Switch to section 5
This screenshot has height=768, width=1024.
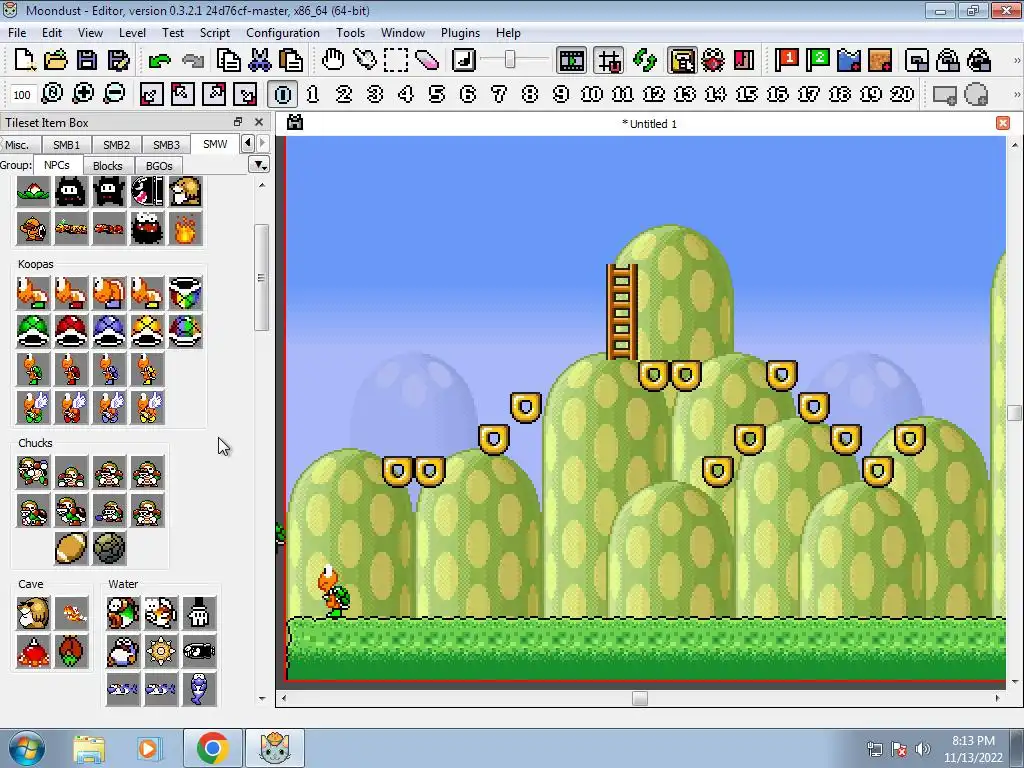point(437,94)
